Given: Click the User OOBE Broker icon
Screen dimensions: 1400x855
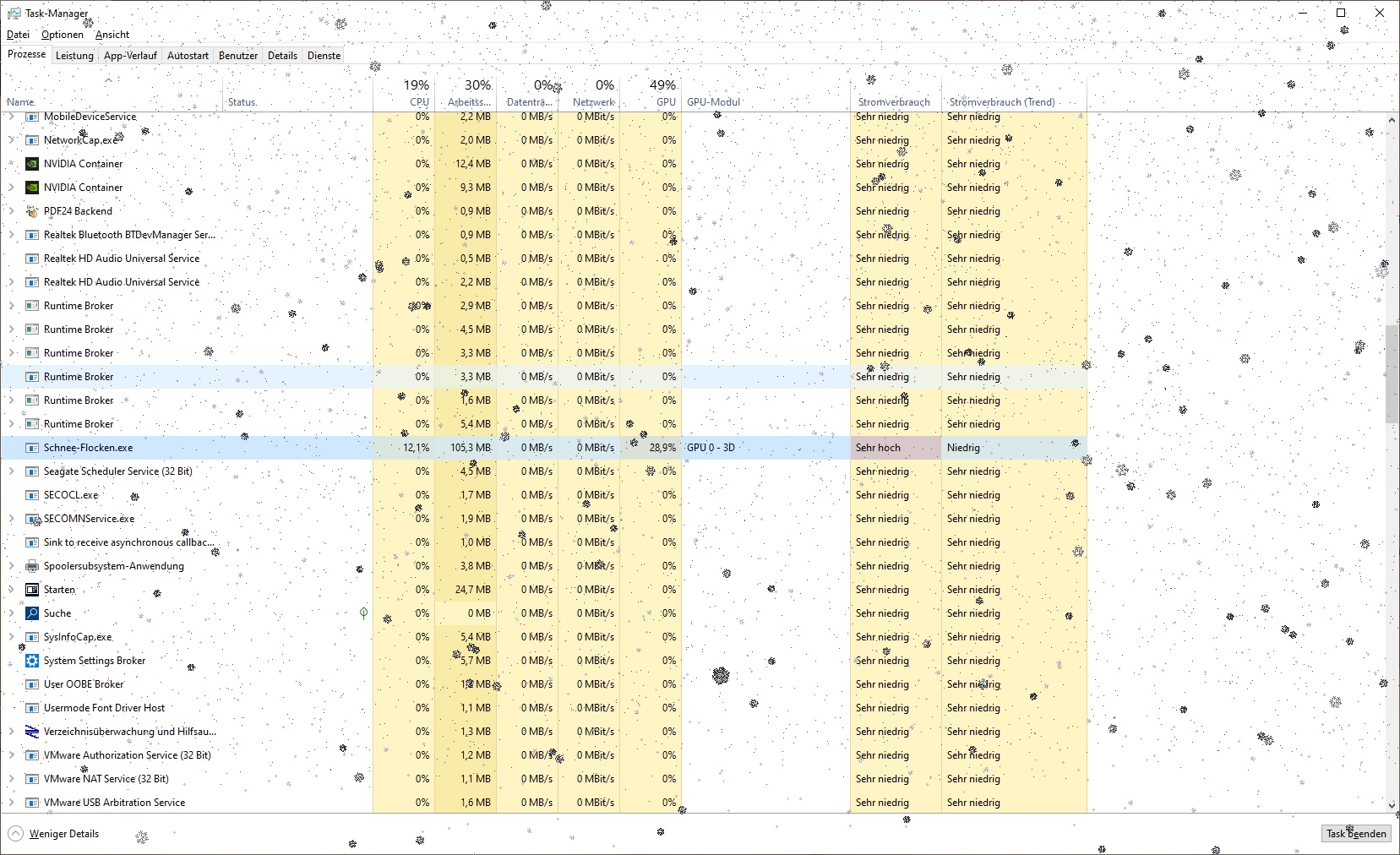Looking at the screenshot, I should click(32, 684).
